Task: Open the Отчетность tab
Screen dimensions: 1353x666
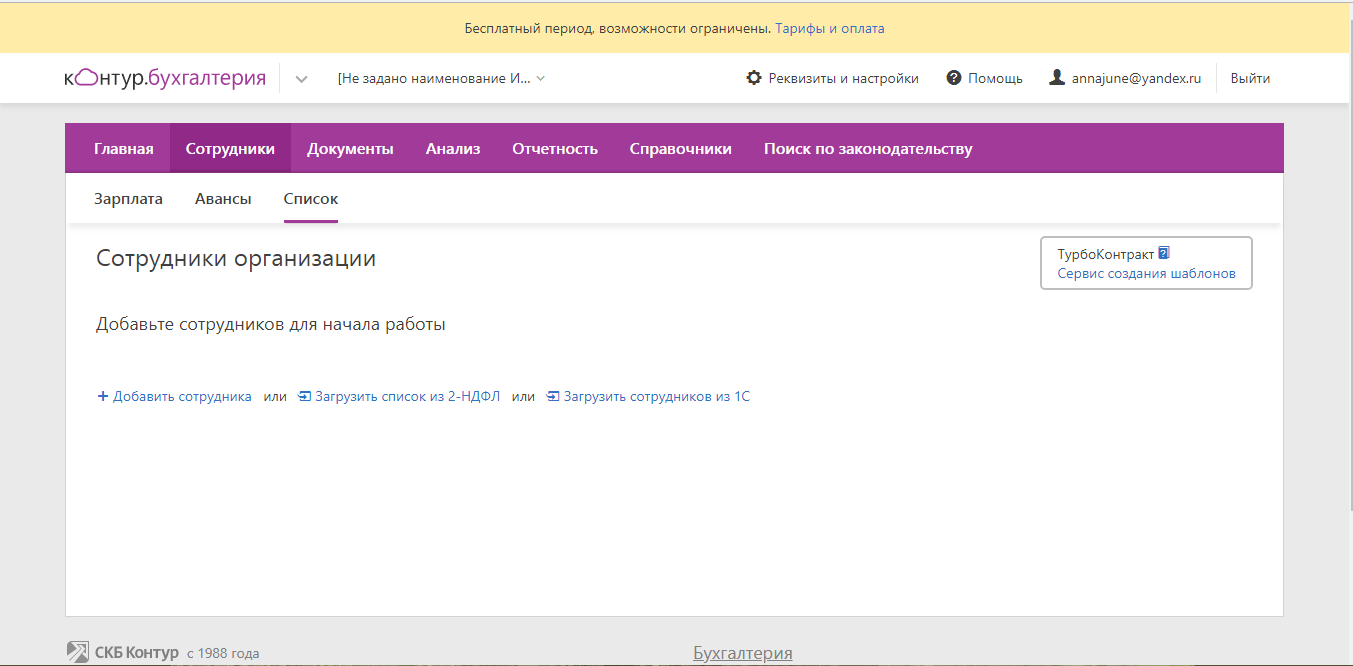Action: point(555,148)
